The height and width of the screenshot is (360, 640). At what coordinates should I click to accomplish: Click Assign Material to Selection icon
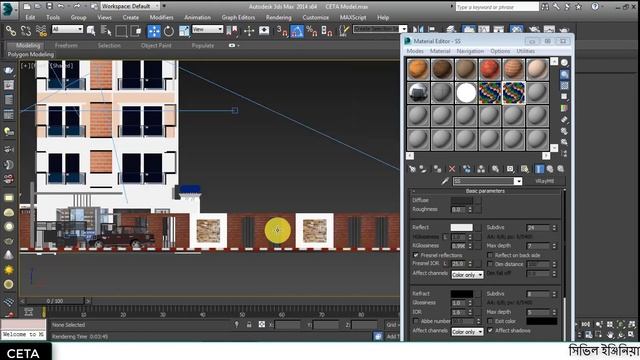[x=437, y=169]
